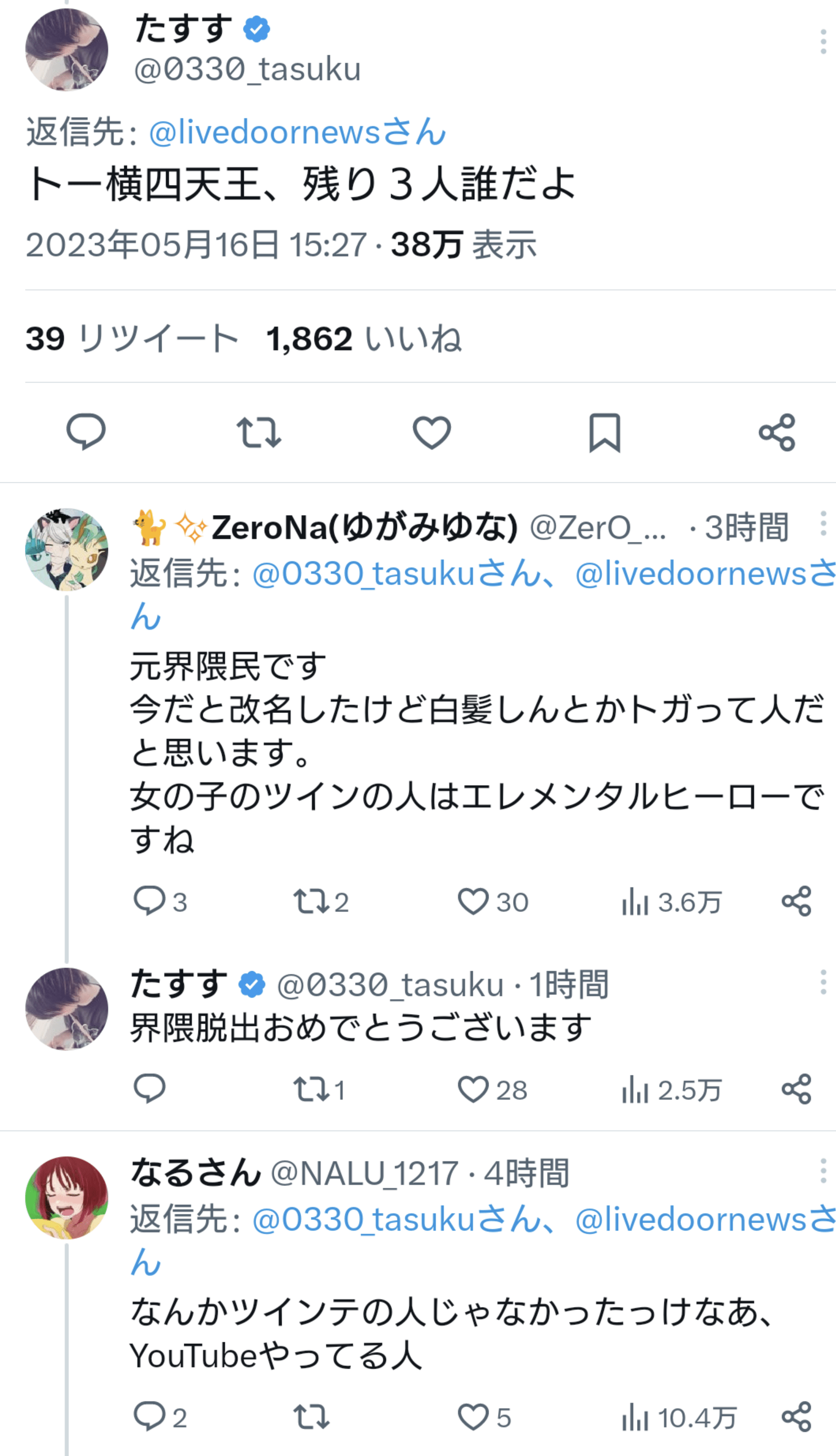Screen dimensions: 836x1456
Task: Like たすす's reply with 28 likes
Action: tap(473, 1089)
